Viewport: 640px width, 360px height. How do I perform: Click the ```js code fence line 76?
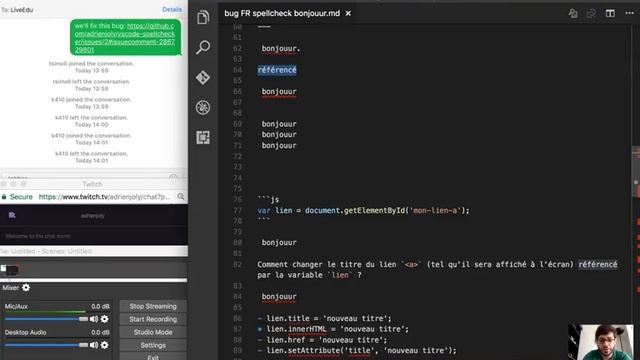coord(268,200)
